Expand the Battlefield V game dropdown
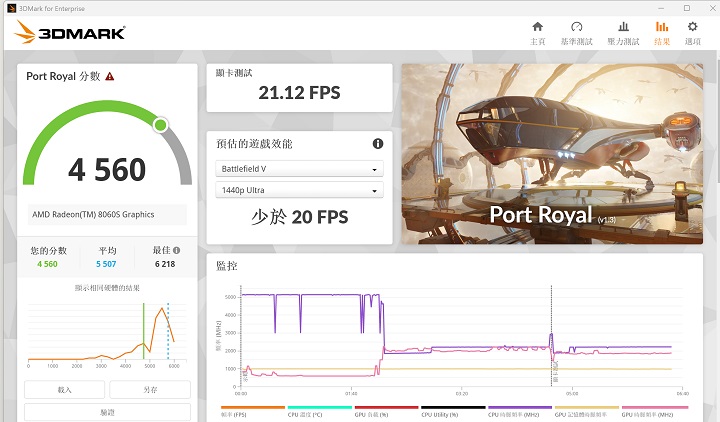 click(299, 169)
